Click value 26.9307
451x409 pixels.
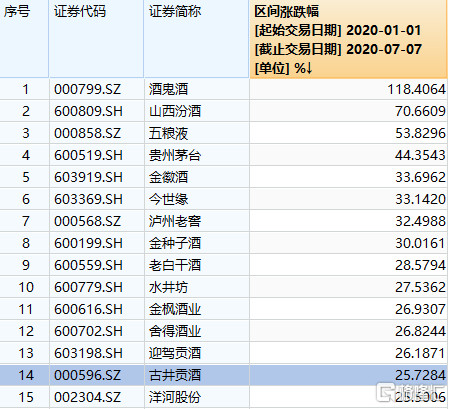[x=420, y=309]
